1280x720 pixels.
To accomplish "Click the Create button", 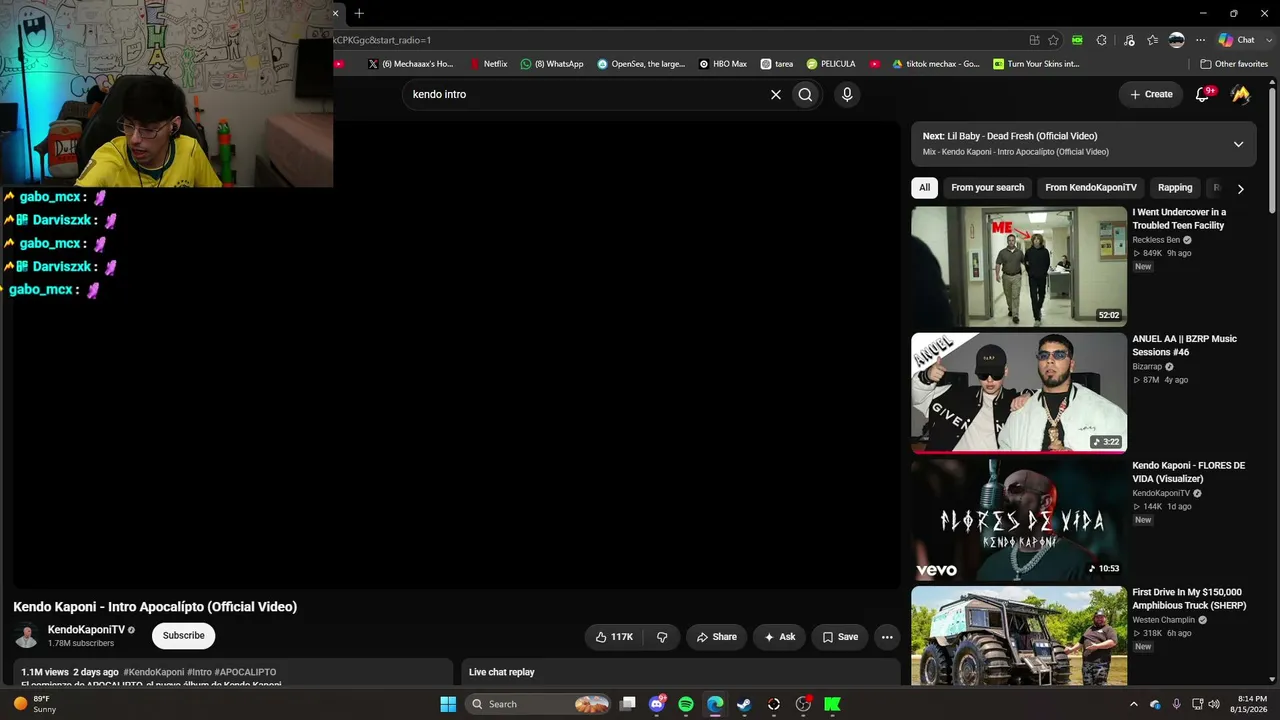I will 1151,94.
